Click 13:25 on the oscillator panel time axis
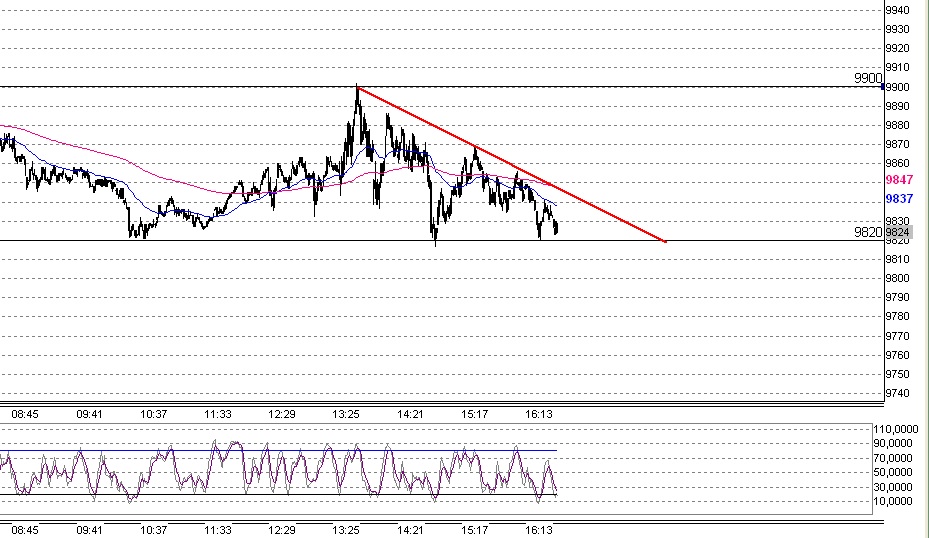This screenshot has width=929, height=538. point(345,530)
